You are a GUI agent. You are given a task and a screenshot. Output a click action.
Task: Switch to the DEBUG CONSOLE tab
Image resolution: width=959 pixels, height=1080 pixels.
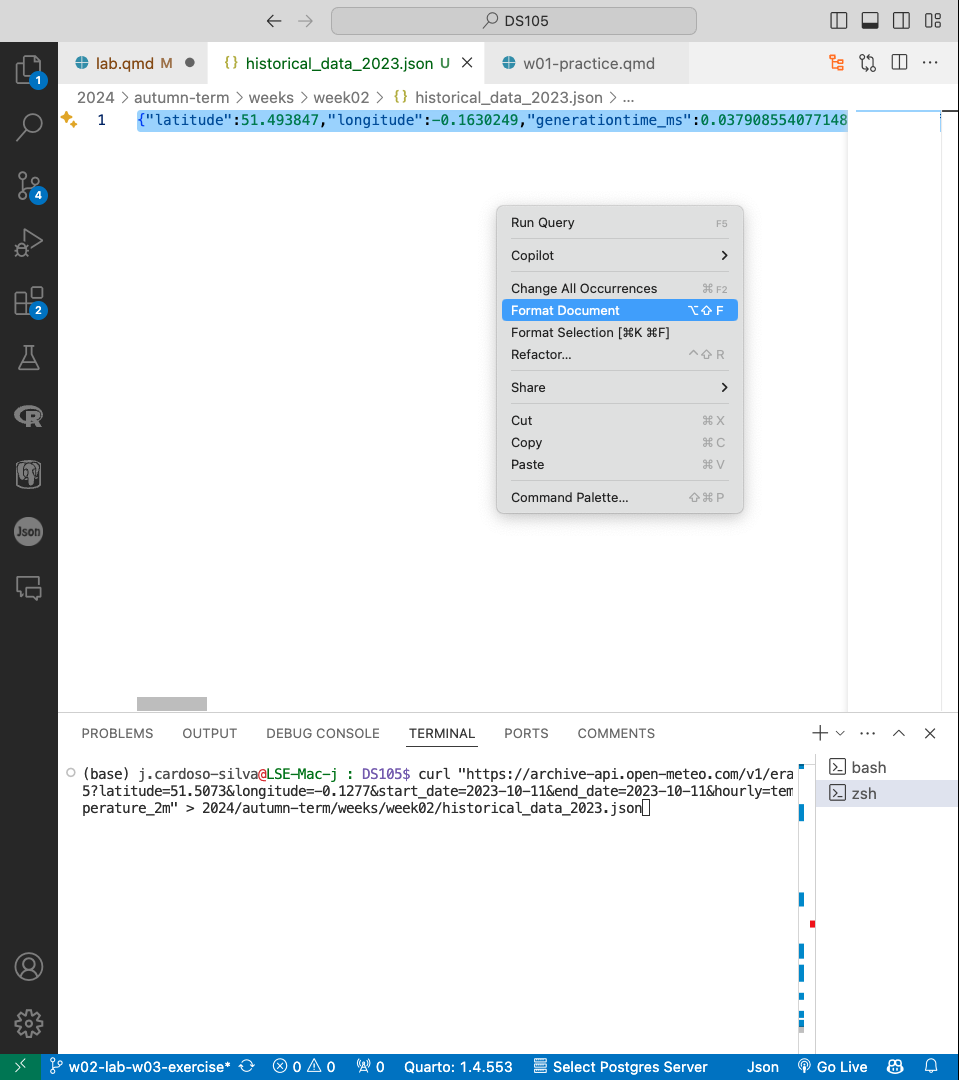click(x=322, y=734)
